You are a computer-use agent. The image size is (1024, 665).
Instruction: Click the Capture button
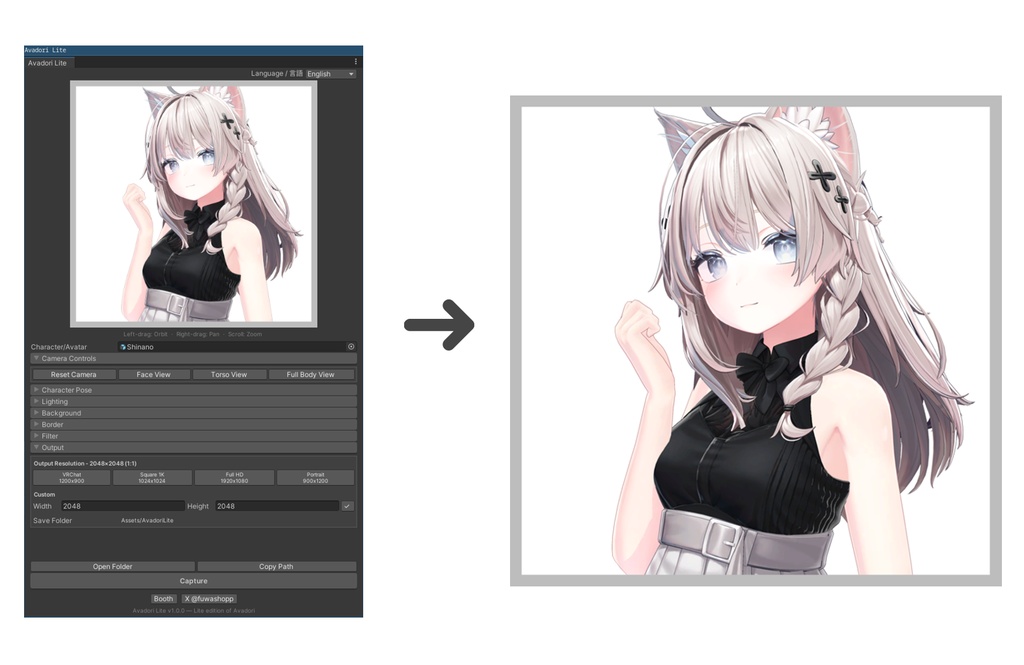click(193, 581)
